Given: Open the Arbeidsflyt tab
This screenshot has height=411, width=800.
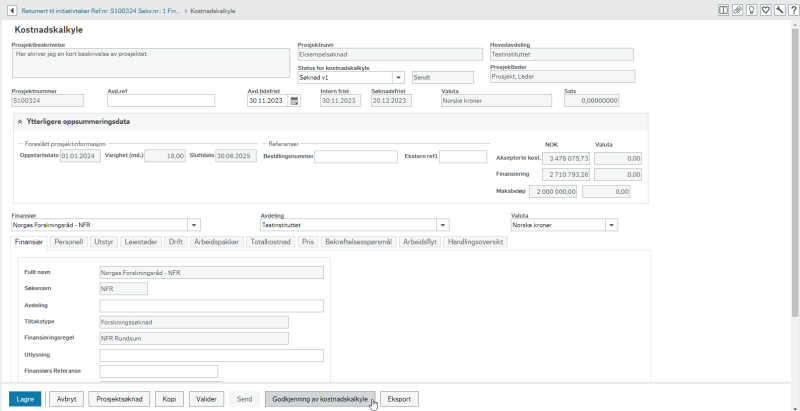Looking at the screenshot, I should 420,242.
